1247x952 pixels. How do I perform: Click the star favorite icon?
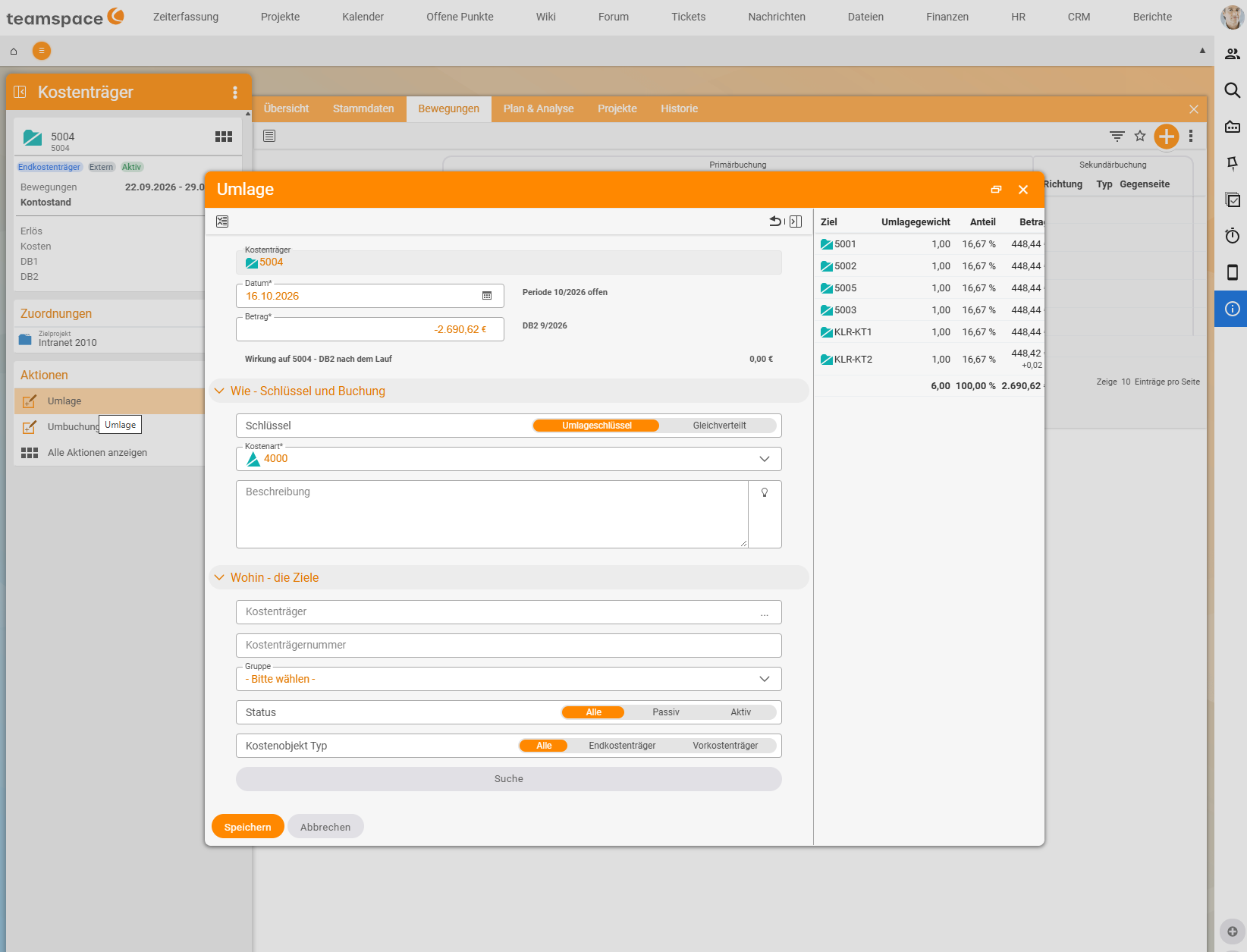click(x=1140, y=136)
